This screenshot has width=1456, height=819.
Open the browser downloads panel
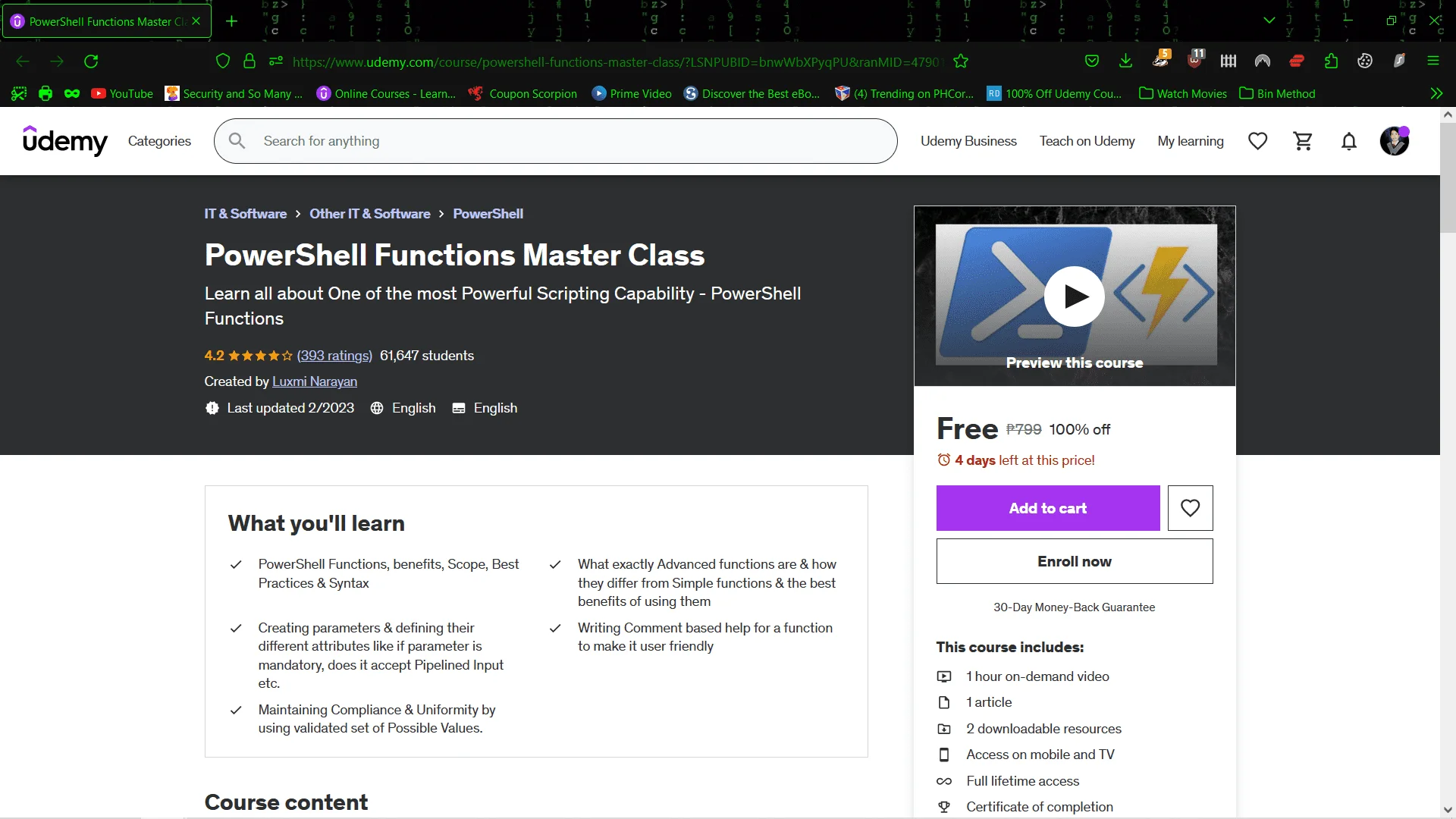(x=1126, y=61)
